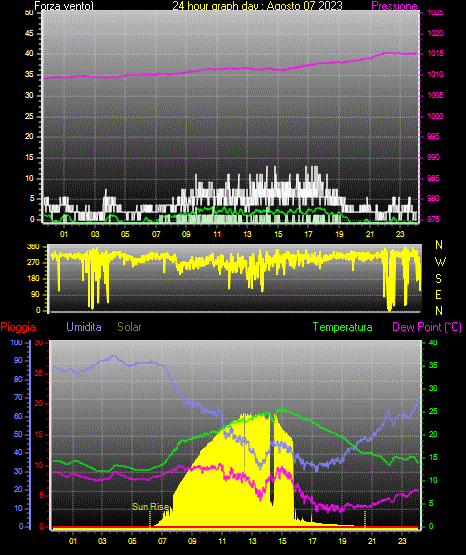Screen dimensions: 466x555
Task: Click the 1015 pressure axis value
Action: tap(435, 53)
